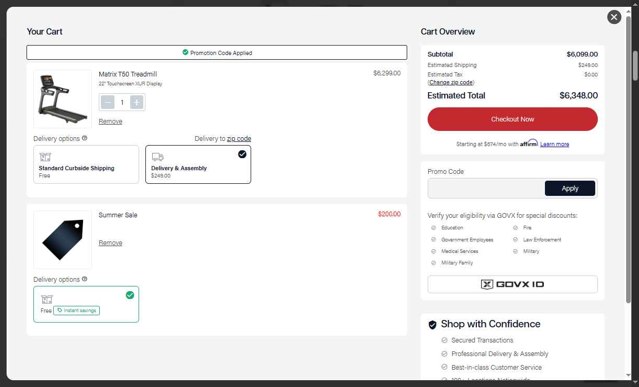Click the Military check icon
The image size is (639, 387).
[x=516, y=251]
